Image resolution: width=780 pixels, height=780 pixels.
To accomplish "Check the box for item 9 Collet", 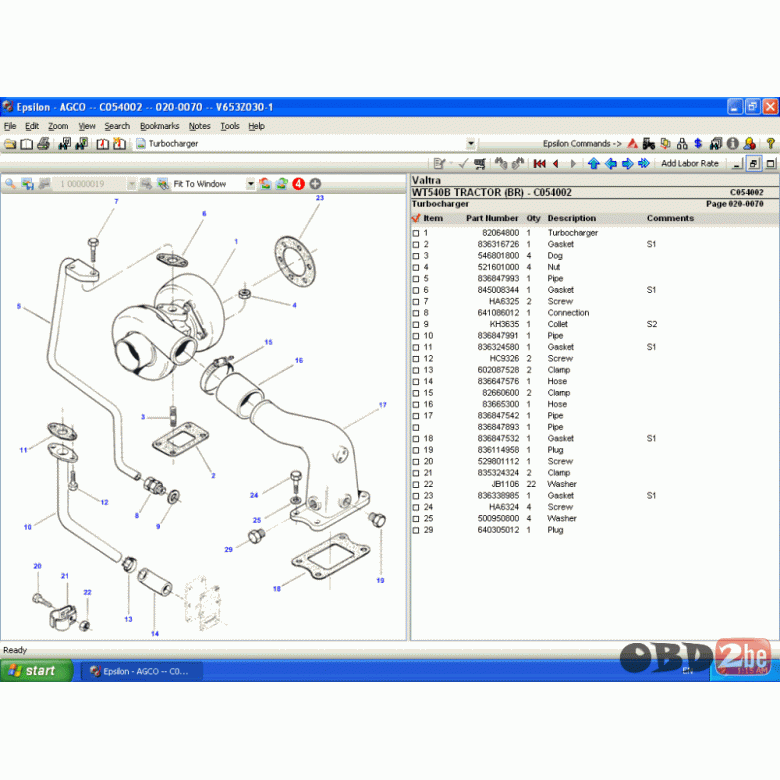I will point(416,324).
